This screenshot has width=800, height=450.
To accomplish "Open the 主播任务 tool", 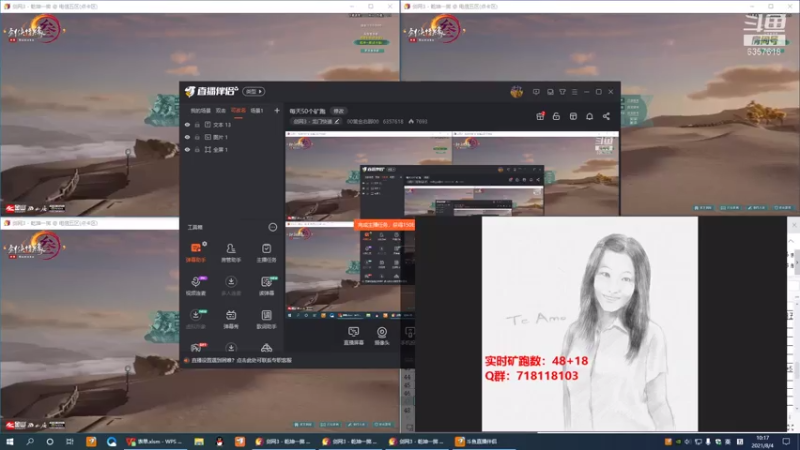I will tap(266, 252).
